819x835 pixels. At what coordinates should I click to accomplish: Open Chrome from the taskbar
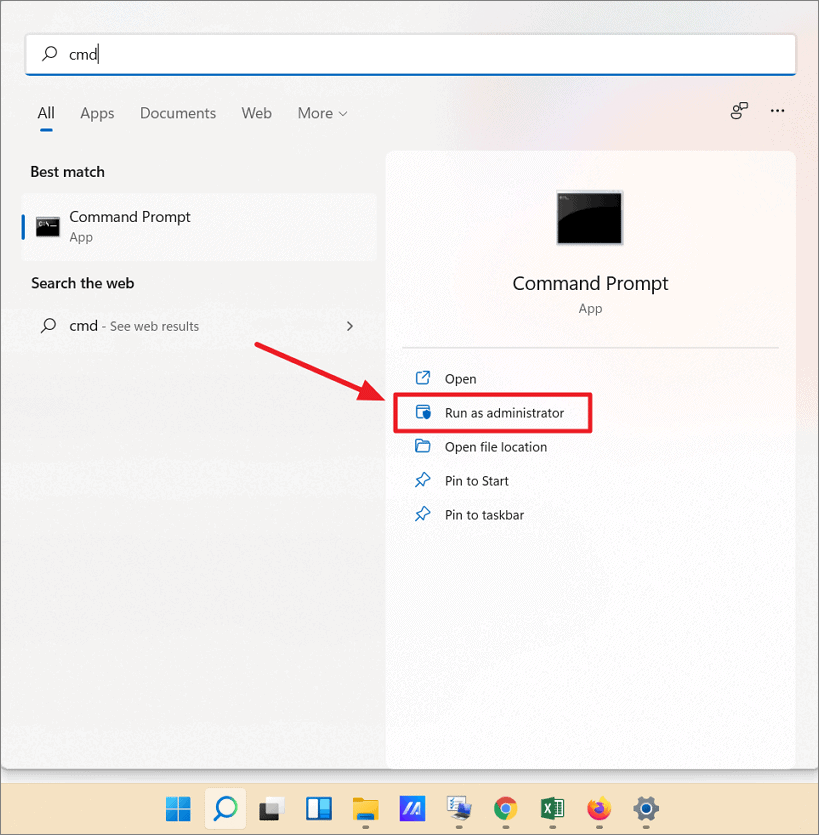tap(505, 809)
